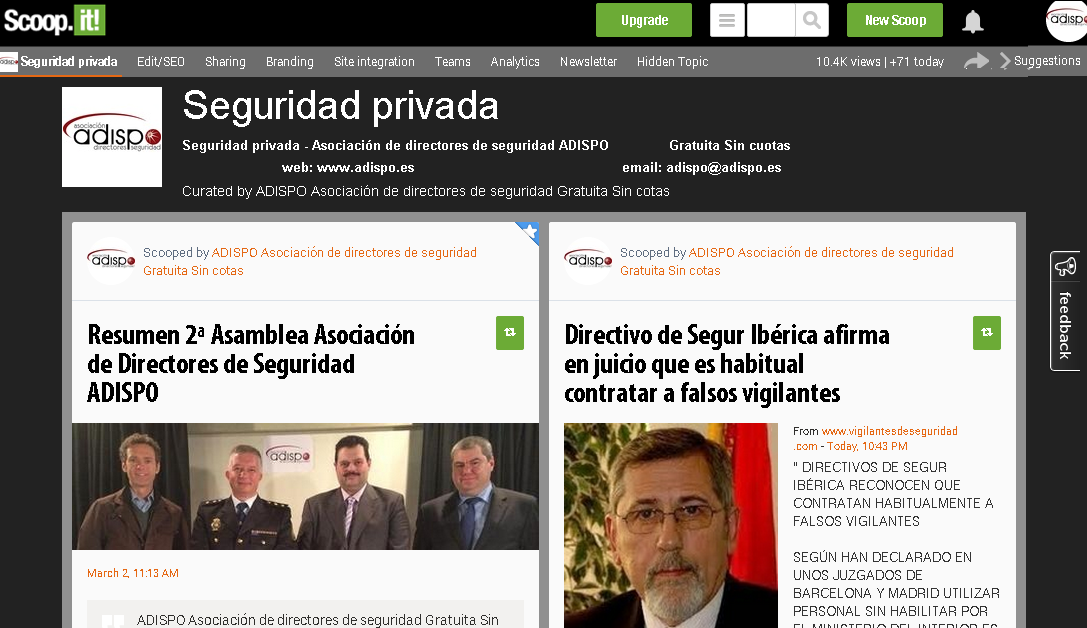
Task: Open the Directivo de Segur Ibérica headline
Action: pos(727,363)
